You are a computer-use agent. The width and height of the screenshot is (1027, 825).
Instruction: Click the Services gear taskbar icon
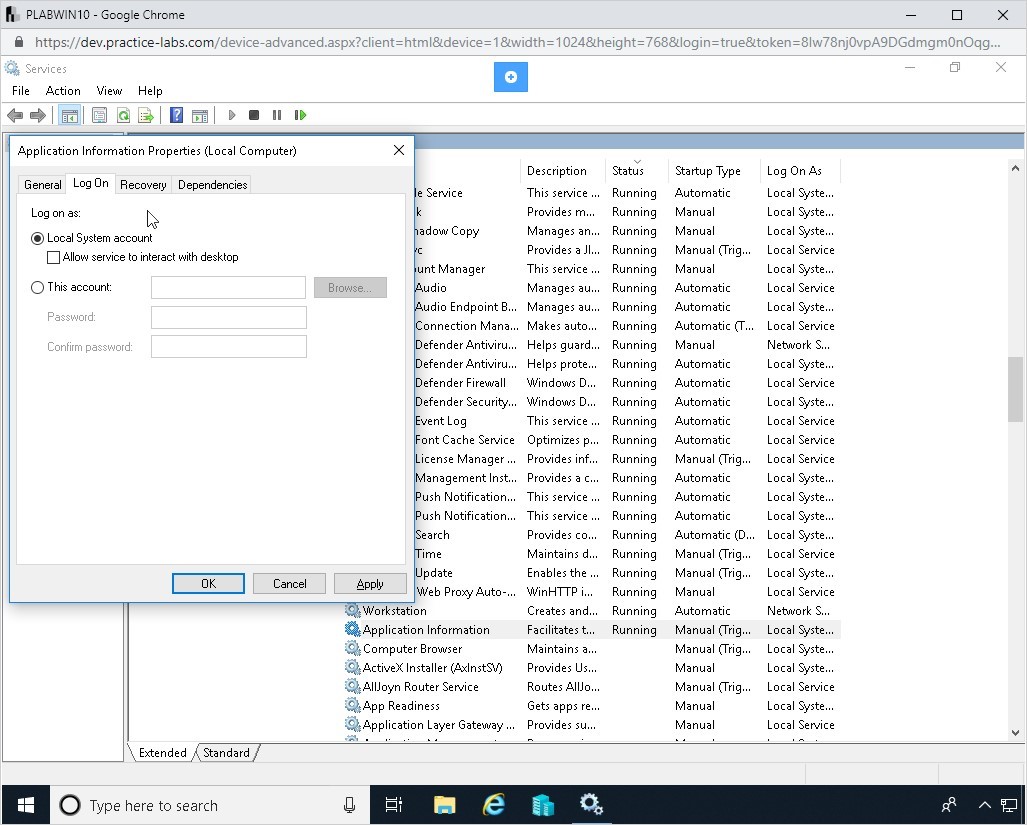(x=591, y=805)
